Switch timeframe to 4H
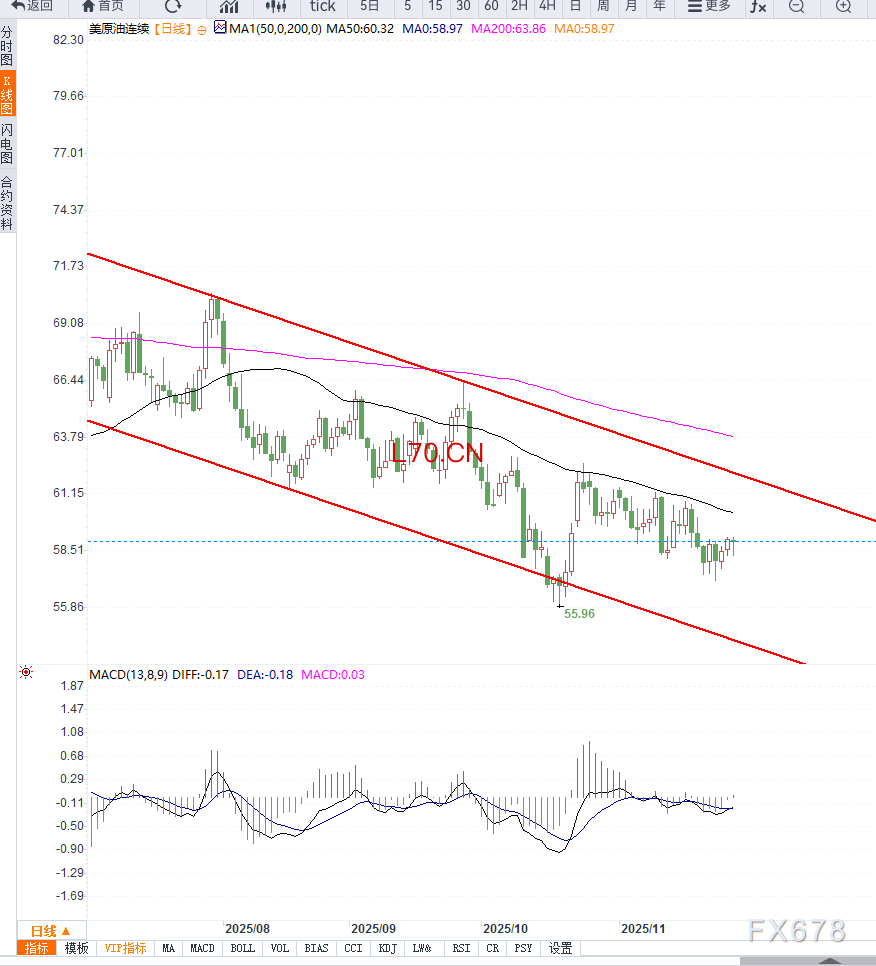 pyautogui.click(x=547, y=6)
